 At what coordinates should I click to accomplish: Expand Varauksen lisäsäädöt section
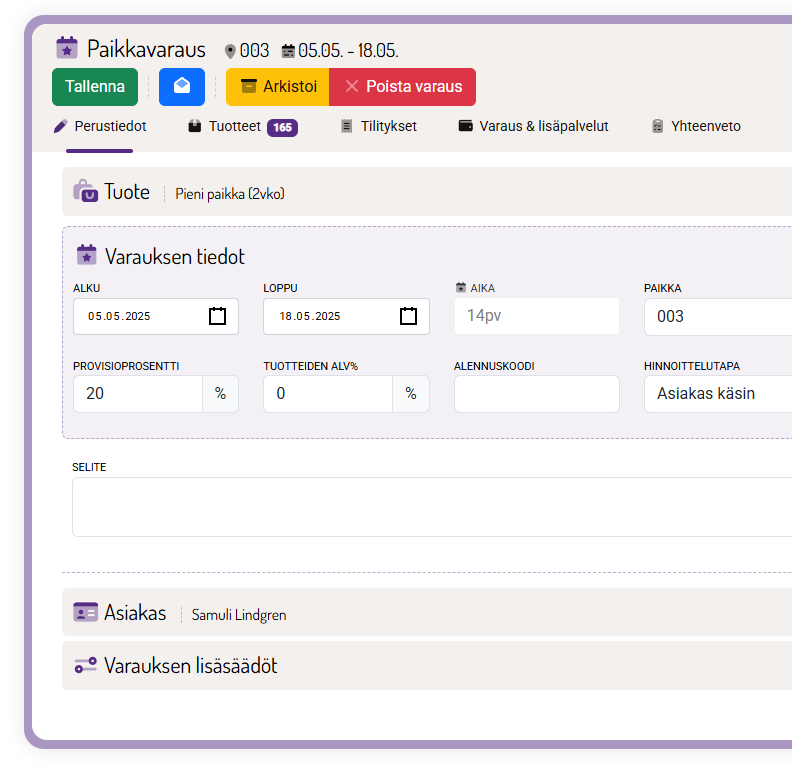click(x=190, y=665)
